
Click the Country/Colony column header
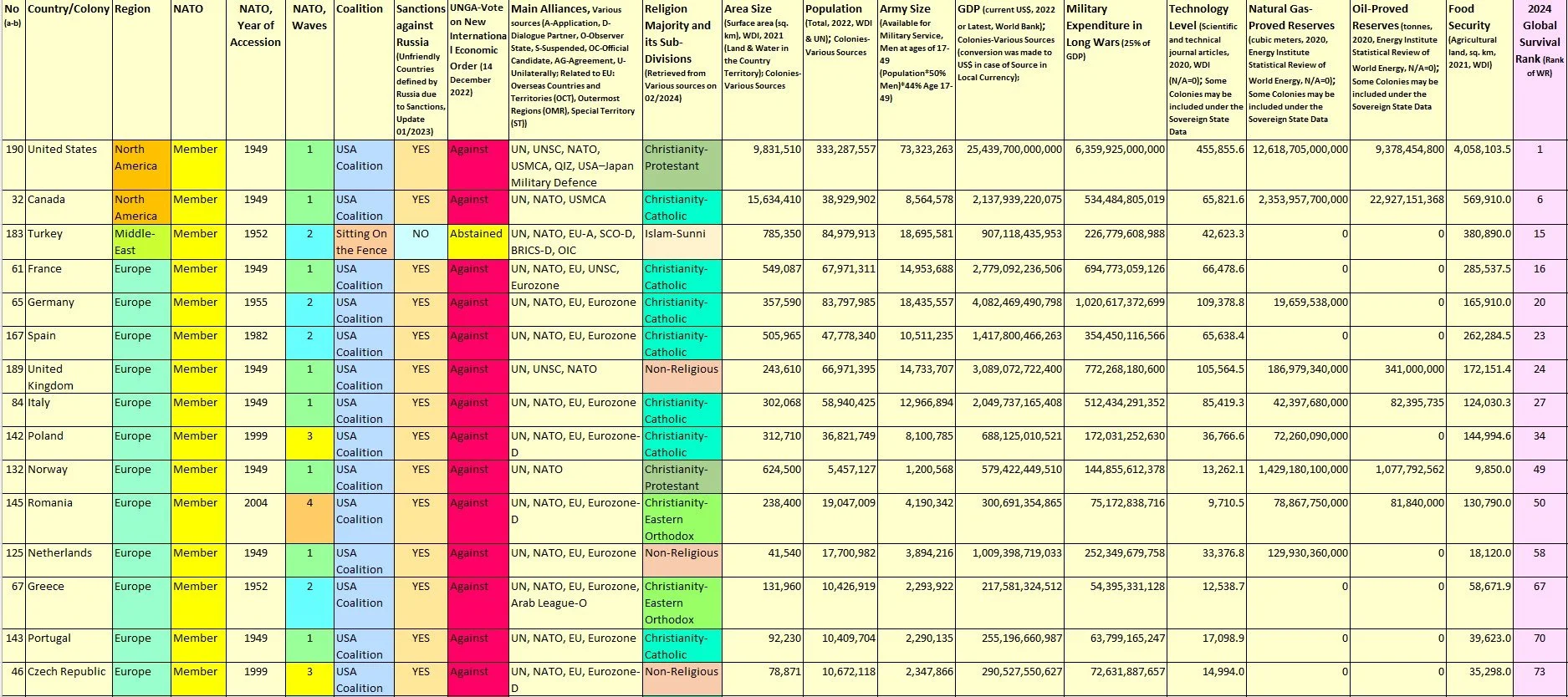[x=69, y=70]
